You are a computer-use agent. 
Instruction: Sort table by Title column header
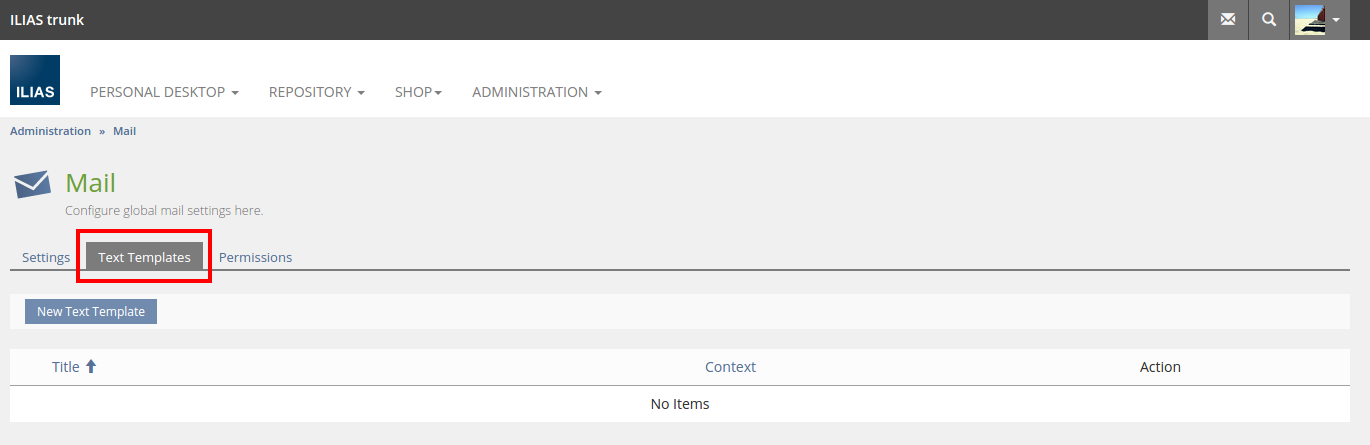click(x=65, y=367)
